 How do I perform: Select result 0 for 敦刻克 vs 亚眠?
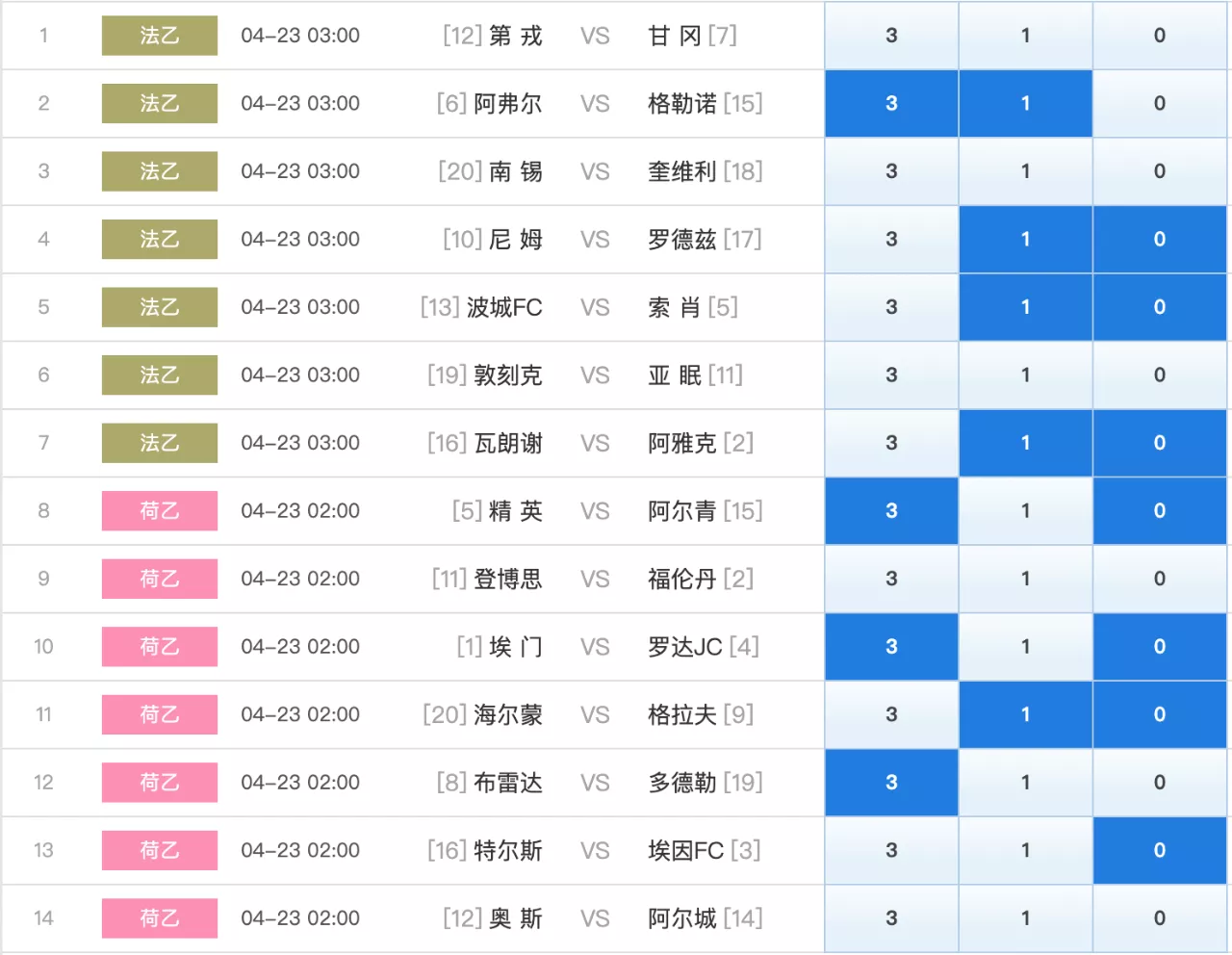1160,374
